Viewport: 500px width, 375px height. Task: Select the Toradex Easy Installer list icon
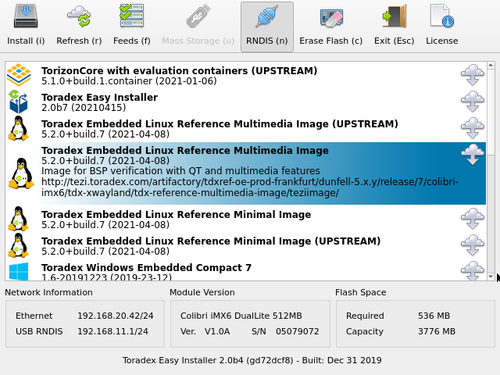19,102
